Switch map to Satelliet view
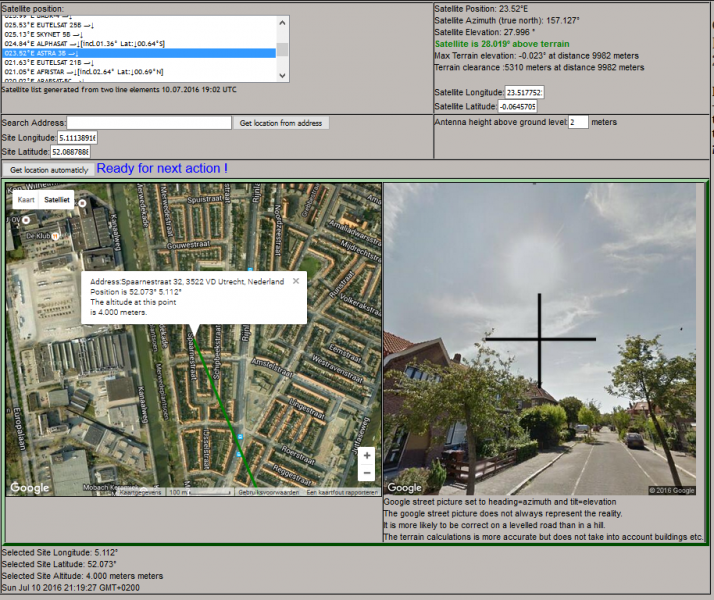Image resolution: width=714 pixels, height=600 pixels. click(x=57, y=199)
